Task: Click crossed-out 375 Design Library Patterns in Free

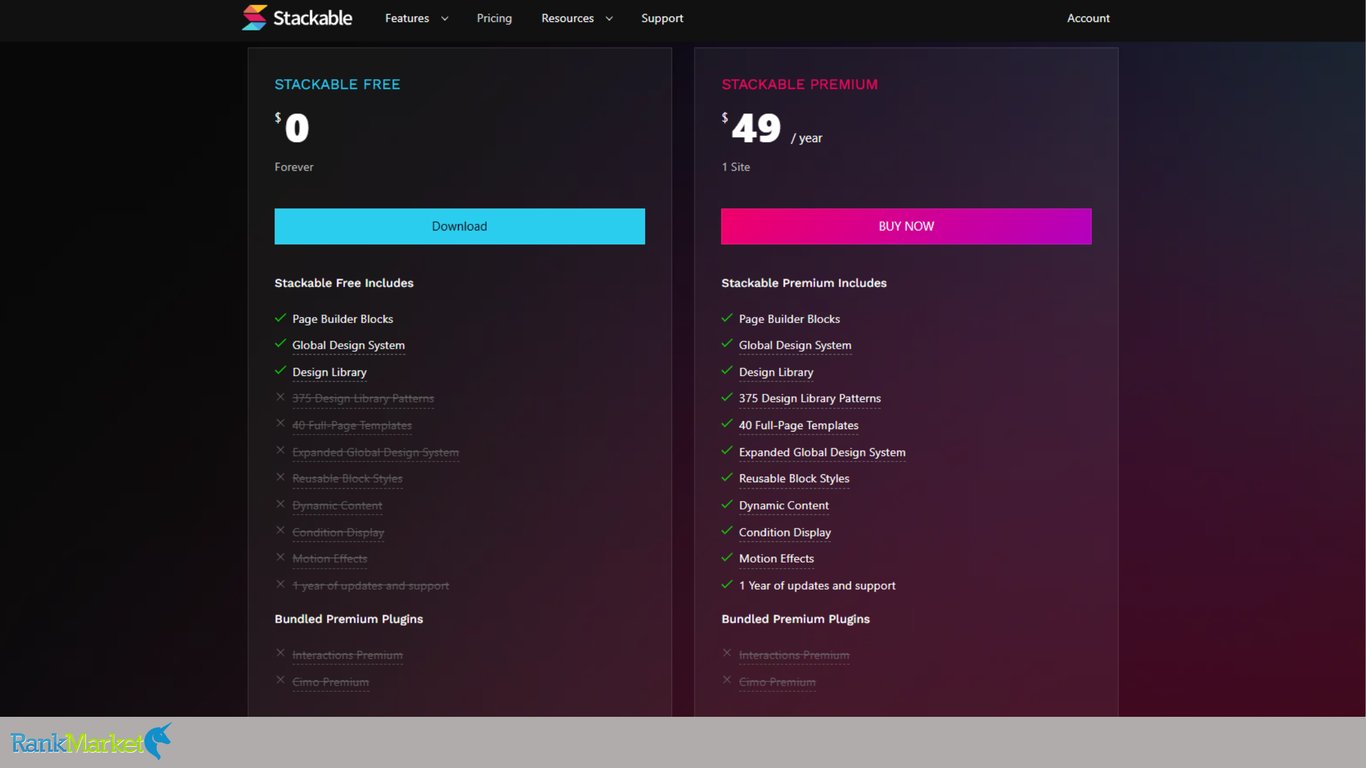Action: (x=363, y=398)
